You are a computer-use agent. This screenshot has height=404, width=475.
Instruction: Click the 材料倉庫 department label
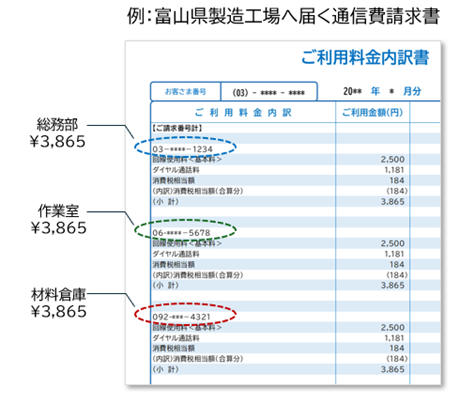pyautogui.click(x=59, y=295)
